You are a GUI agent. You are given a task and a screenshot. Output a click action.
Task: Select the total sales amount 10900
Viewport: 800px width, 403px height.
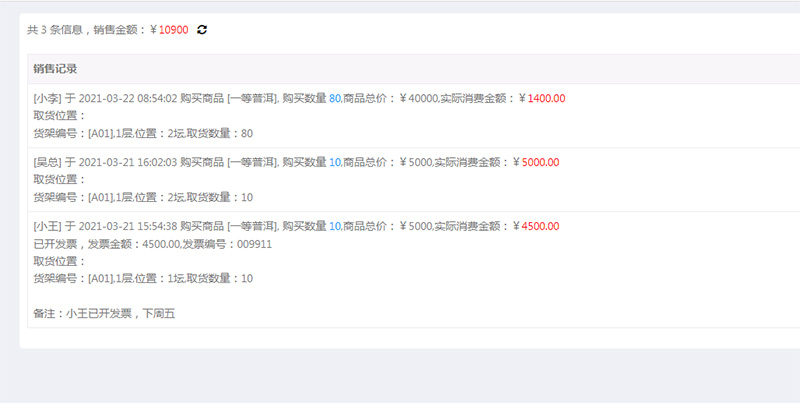point(173,30)
